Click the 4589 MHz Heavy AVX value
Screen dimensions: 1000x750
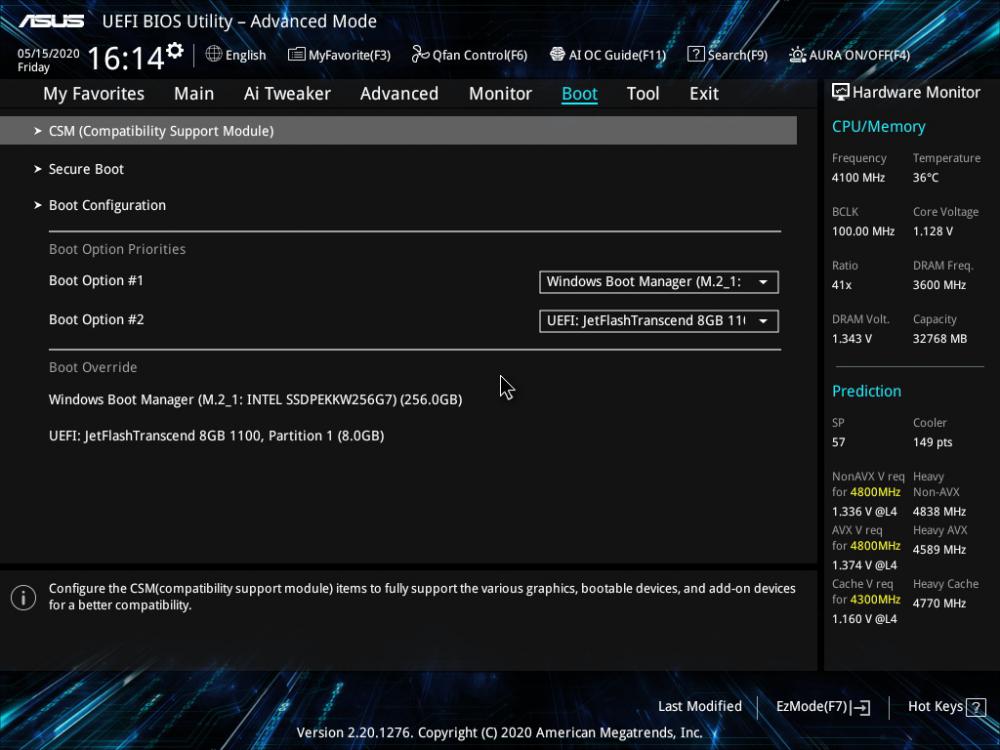point(939,550)
